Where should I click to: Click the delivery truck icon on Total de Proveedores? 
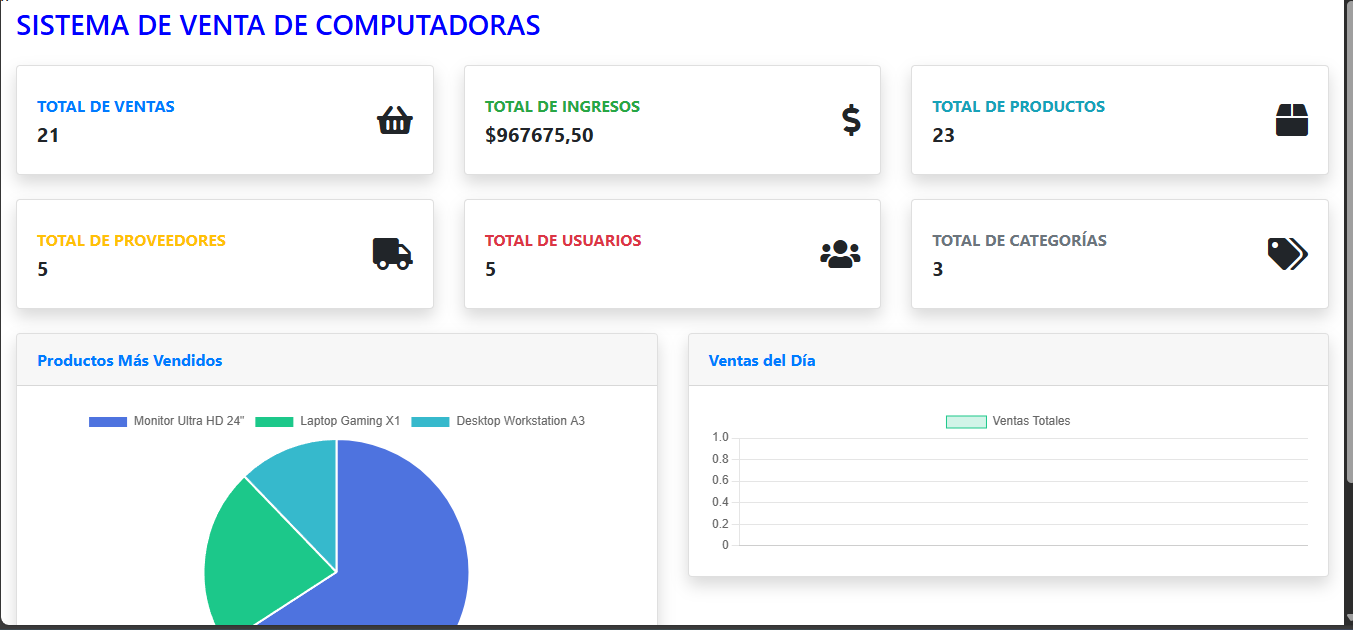(x=394, y=254)
